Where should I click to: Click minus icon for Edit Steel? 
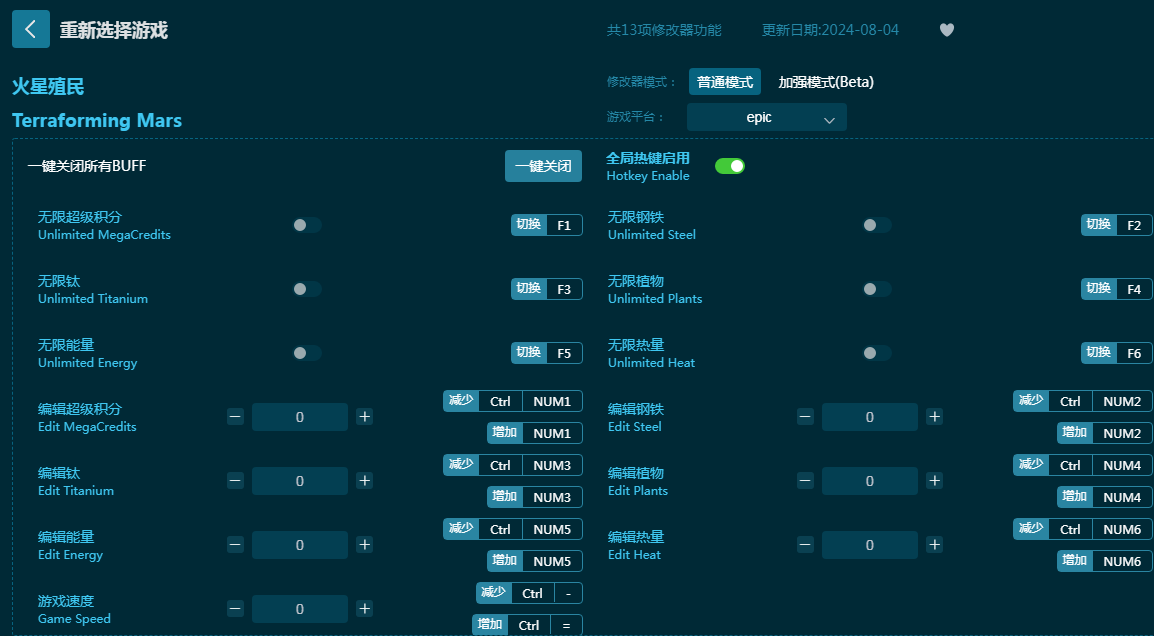tap(805, 417)
